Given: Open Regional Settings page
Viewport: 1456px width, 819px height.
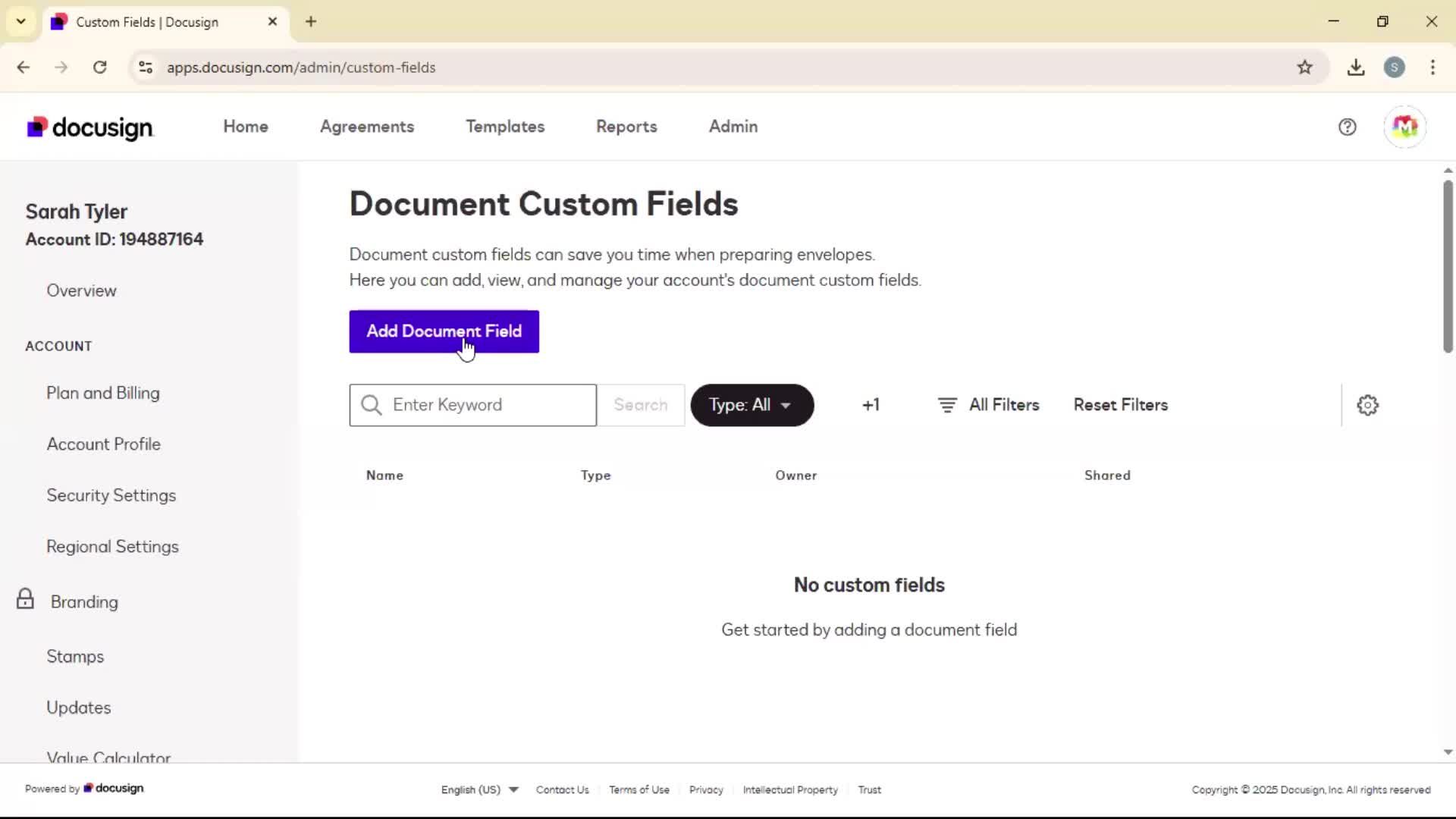Looking at the screenshot, I should (112, 547).
